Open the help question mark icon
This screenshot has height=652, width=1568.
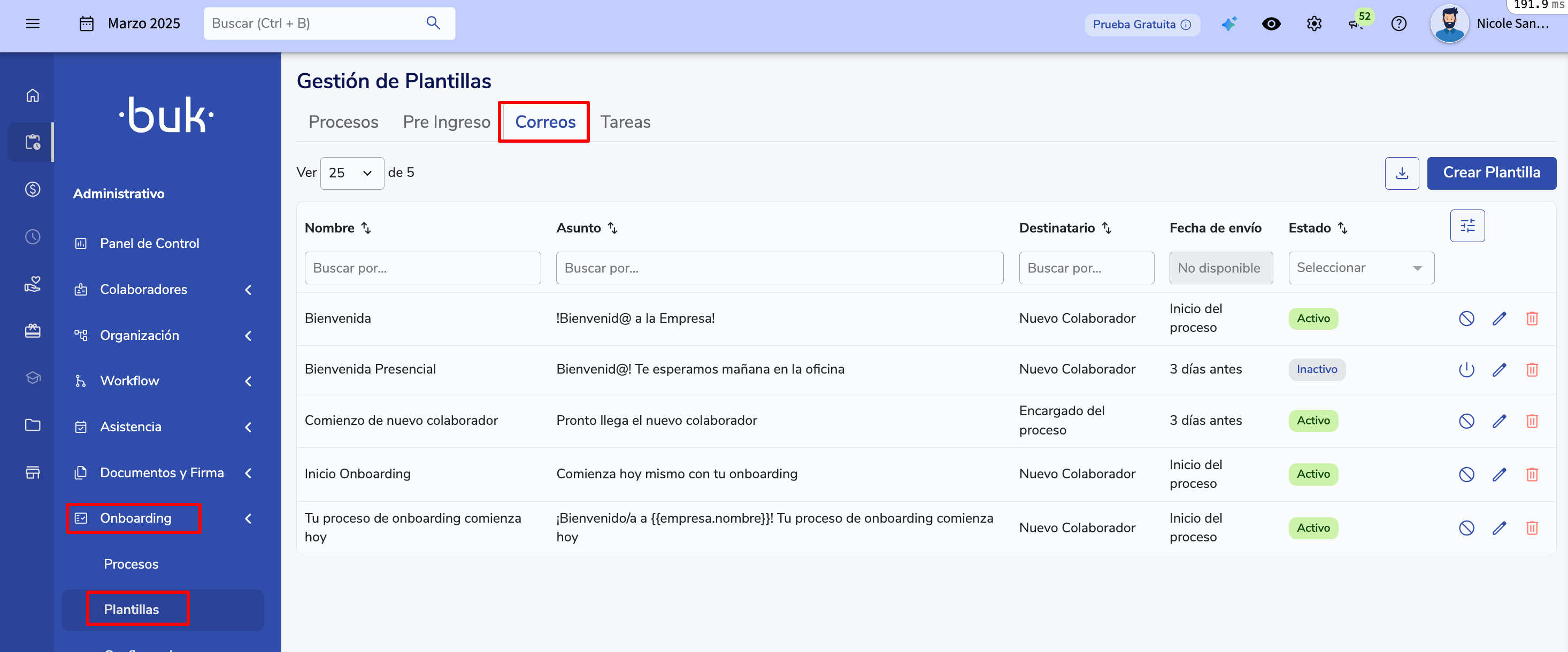[1398, 25]
